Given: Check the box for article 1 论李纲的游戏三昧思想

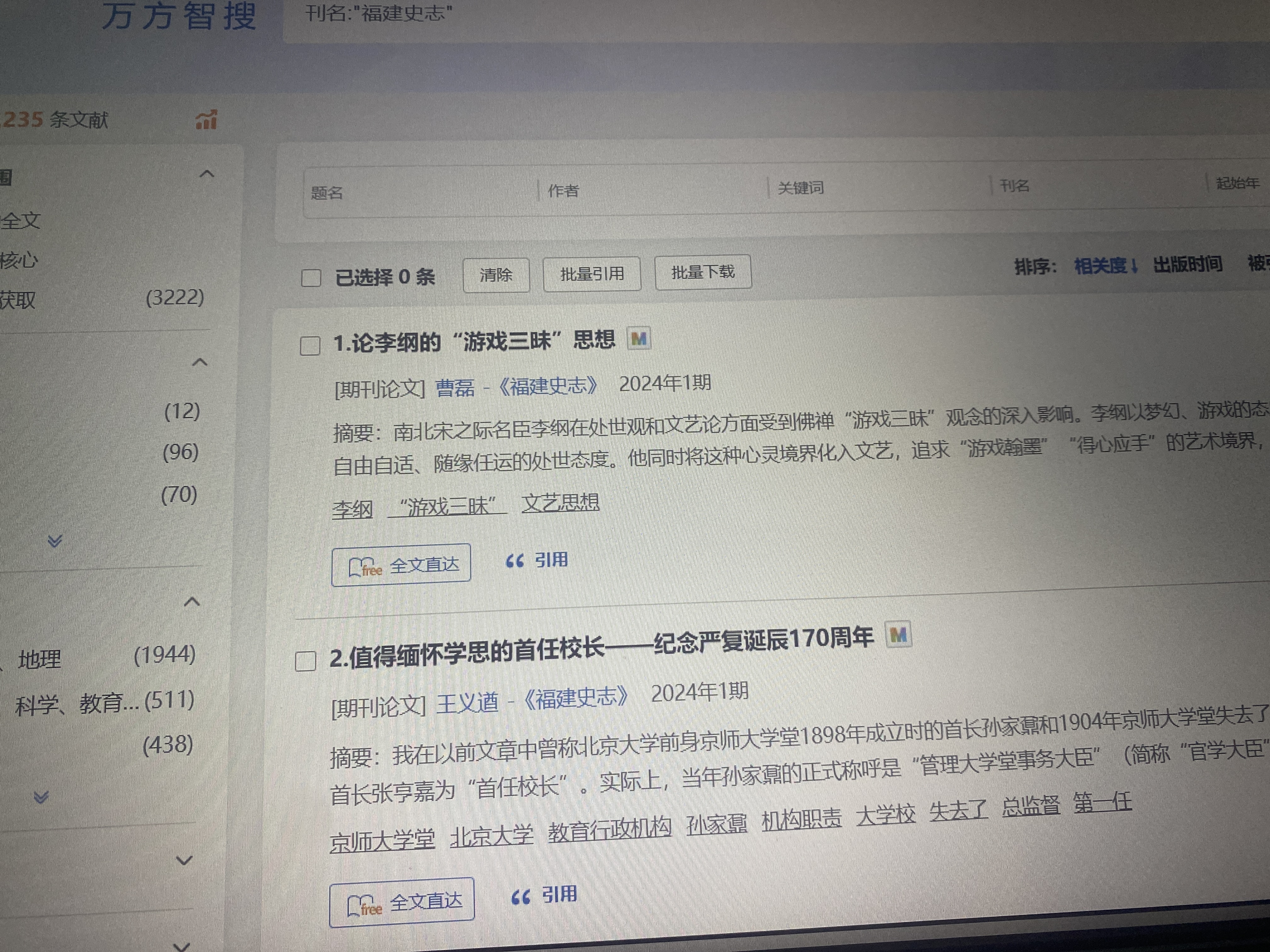Looking at the screenshot, I should [x=310, y=345].
